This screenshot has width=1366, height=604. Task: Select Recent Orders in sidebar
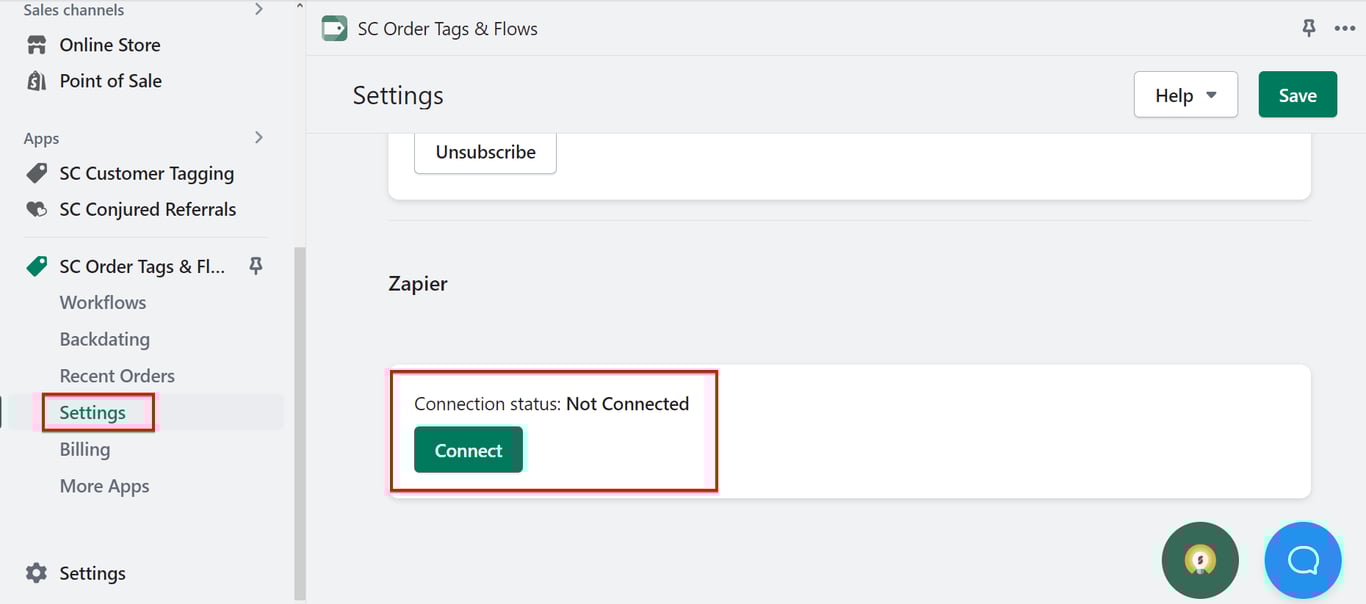point(117,376)
